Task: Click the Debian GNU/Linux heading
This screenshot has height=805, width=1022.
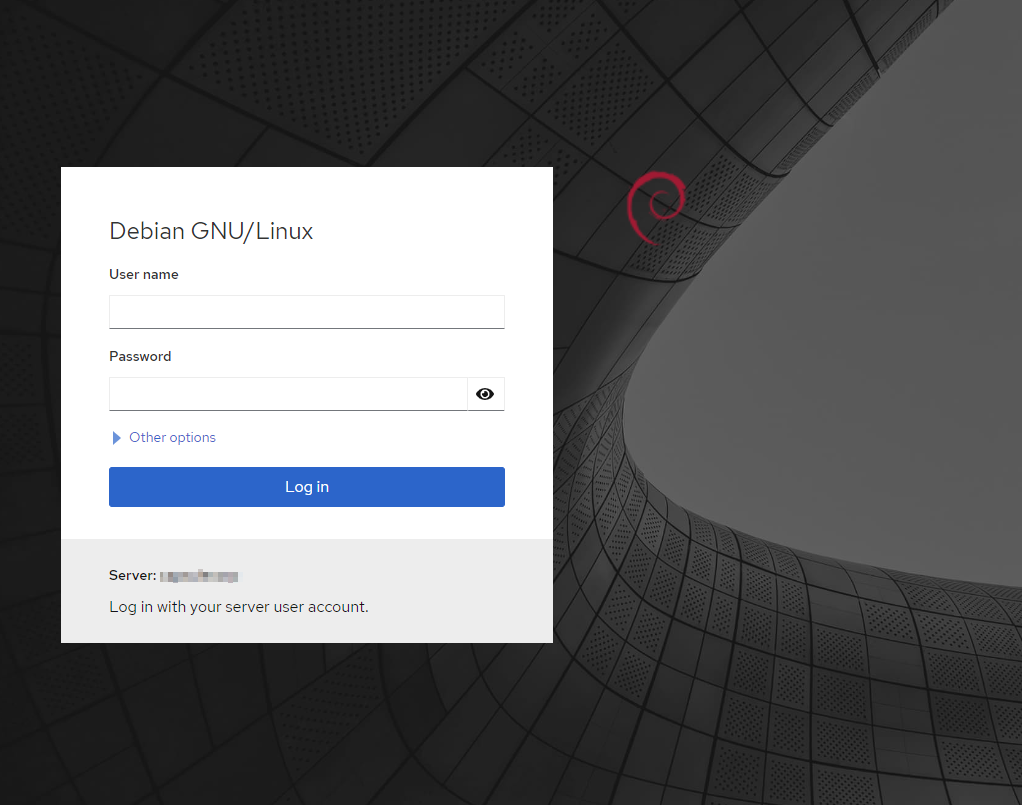Action: pos(211,231)
